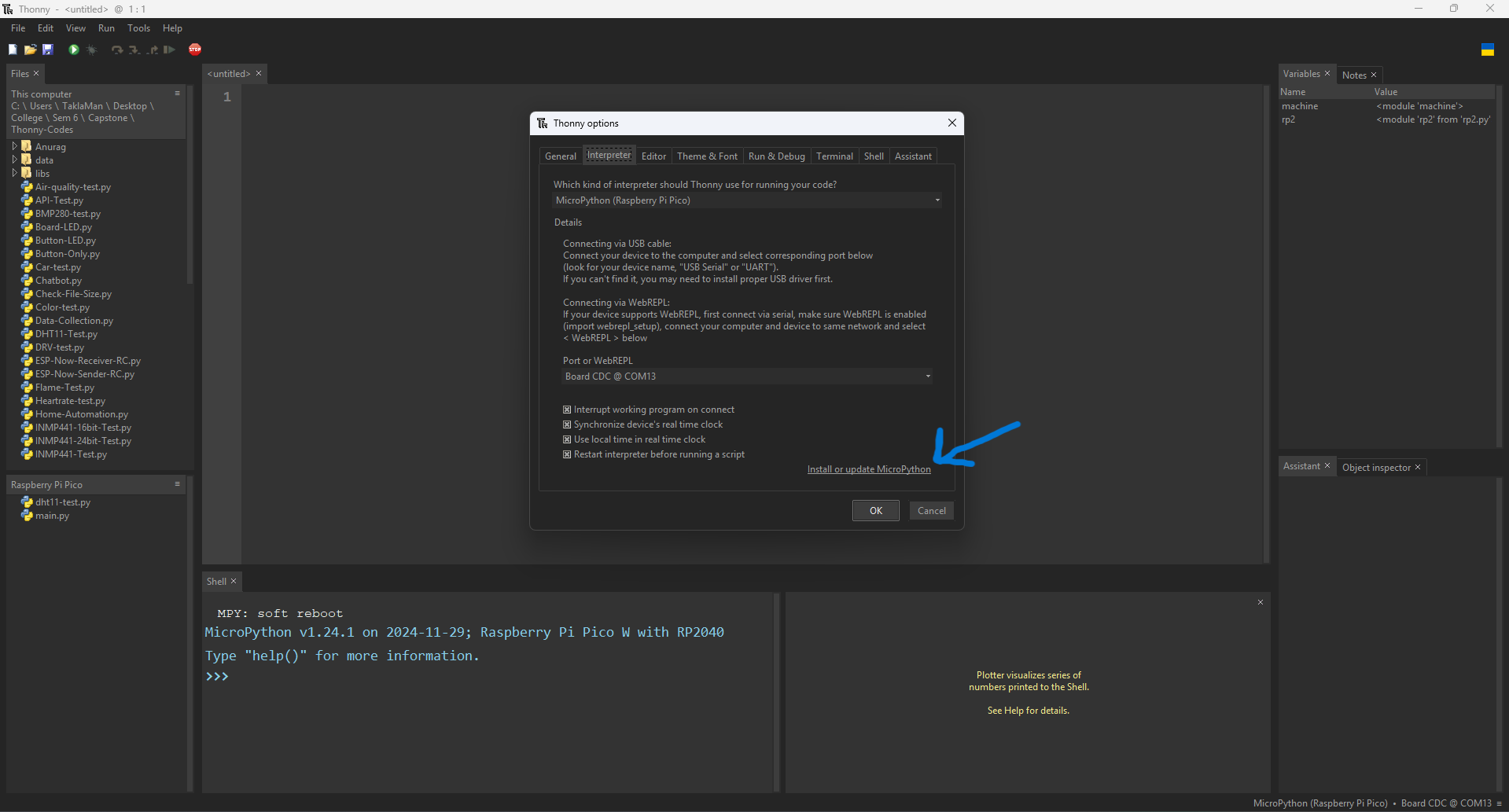Switch to the Theme & Font tab
The image size is (1509, 812).
coord(707,156)
